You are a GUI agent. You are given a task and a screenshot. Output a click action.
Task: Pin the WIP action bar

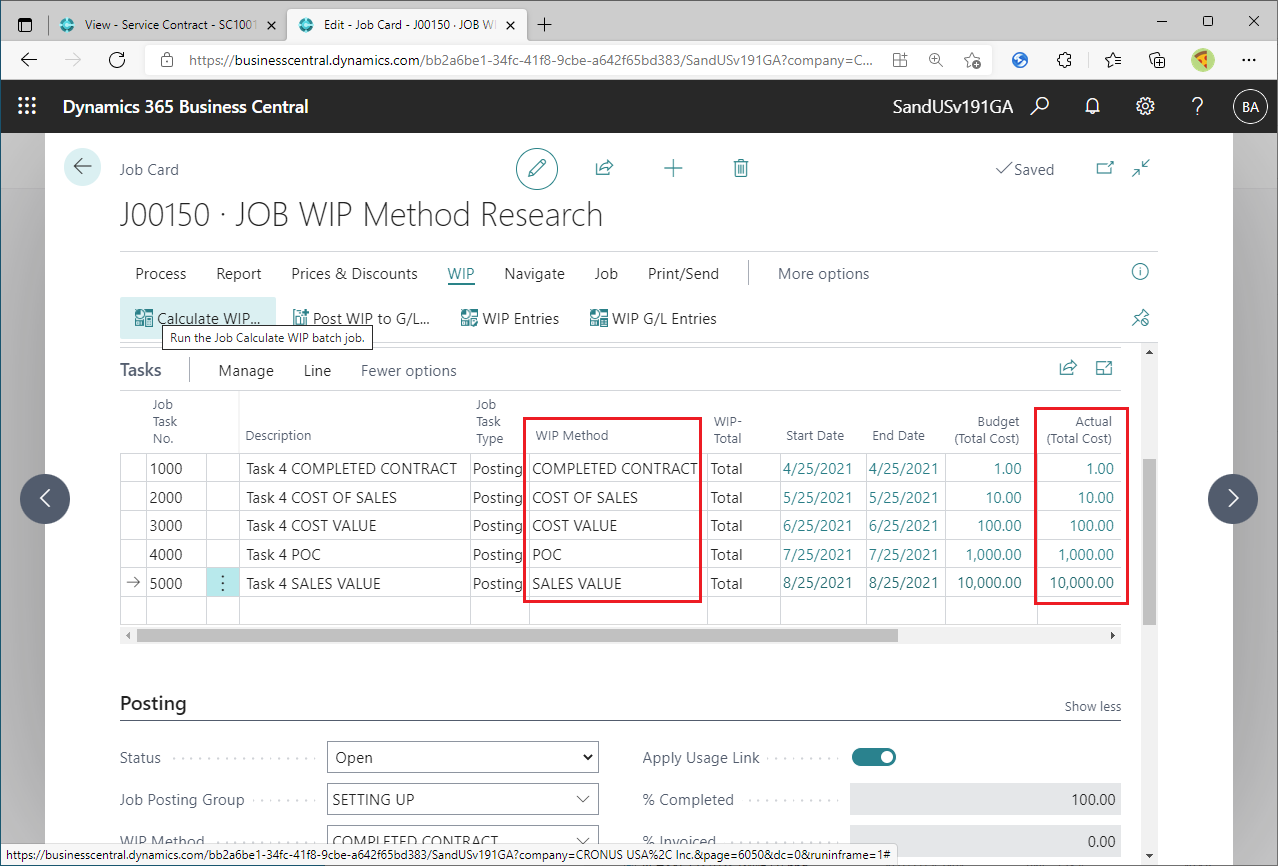coord(1140,317)
